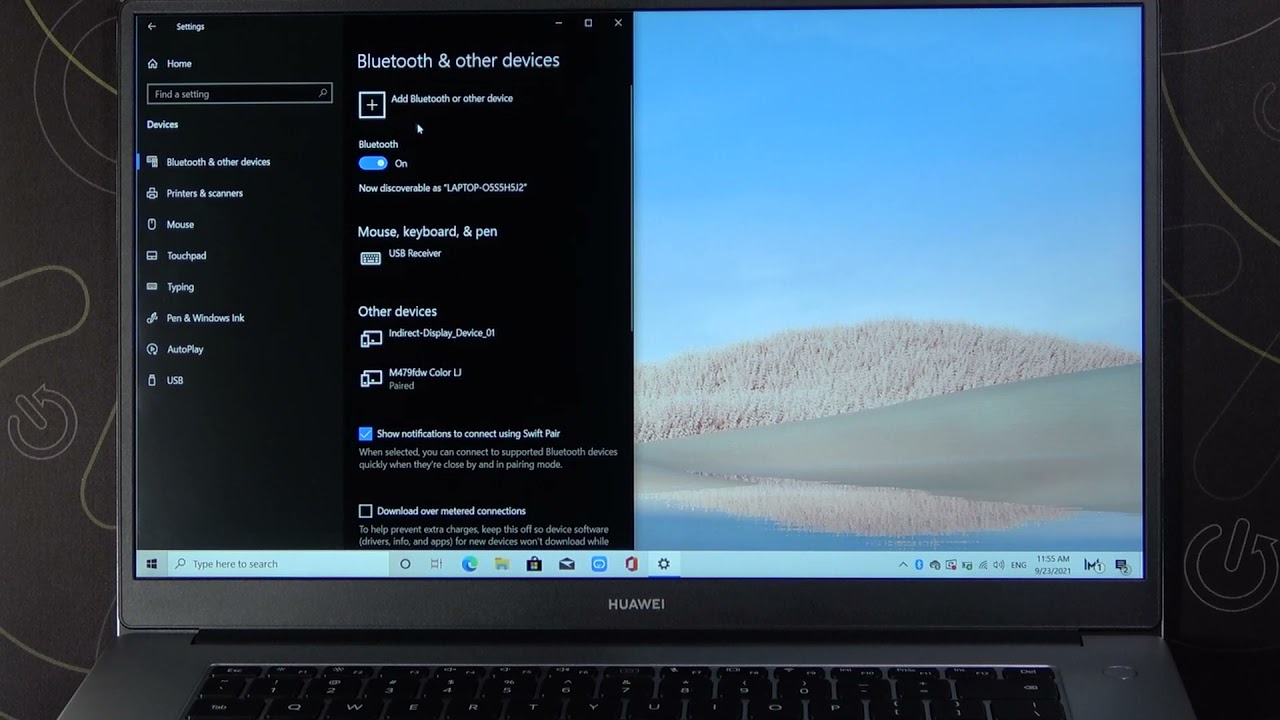Open Home in Settings sidebar
The width and height of the screenshot is (1280, 720).
(x=179, y=63)
